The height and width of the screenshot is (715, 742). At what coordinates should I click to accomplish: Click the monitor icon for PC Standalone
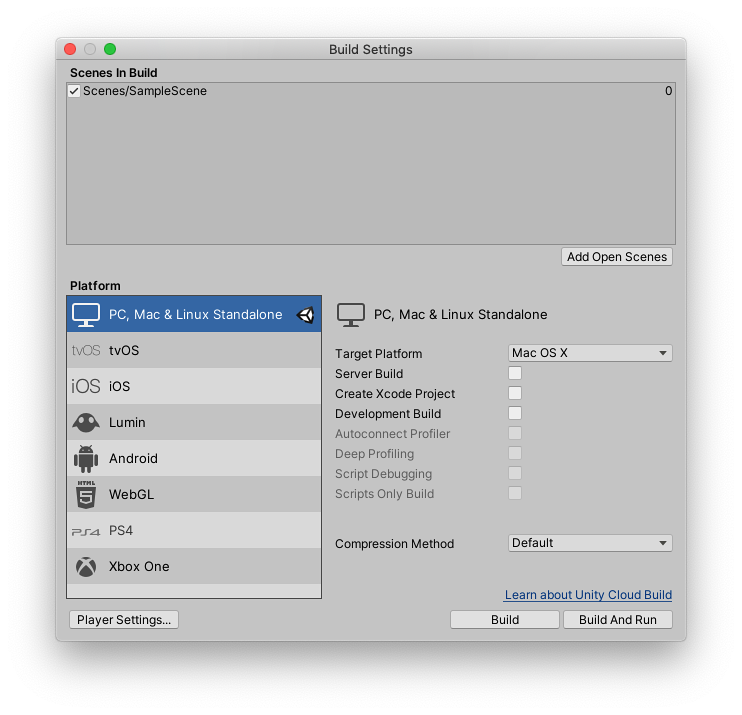(x=86, y=315)
